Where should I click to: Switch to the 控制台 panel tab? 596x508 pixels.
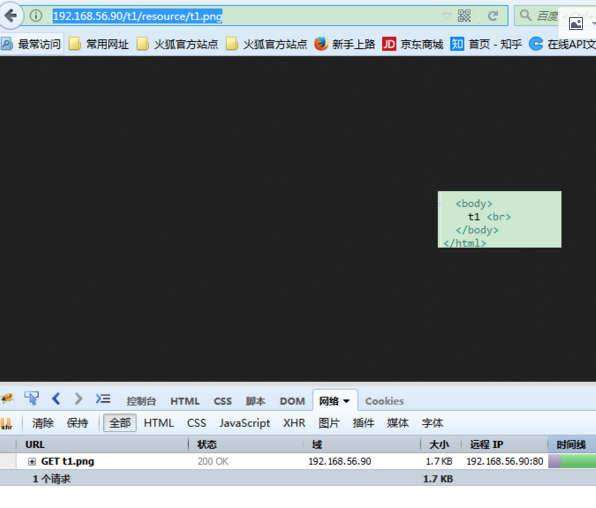(x=141, y=401)
